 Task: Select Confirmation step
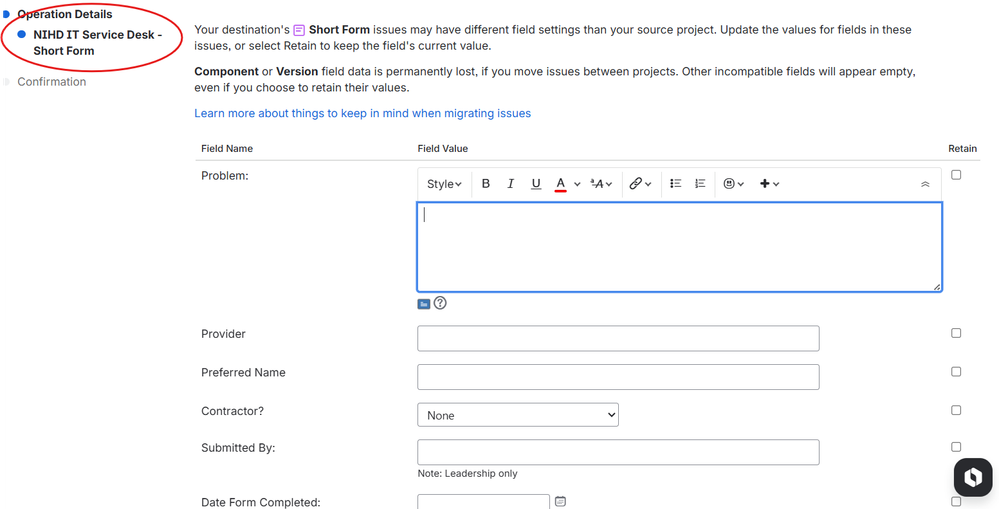(x=52, y=82)
